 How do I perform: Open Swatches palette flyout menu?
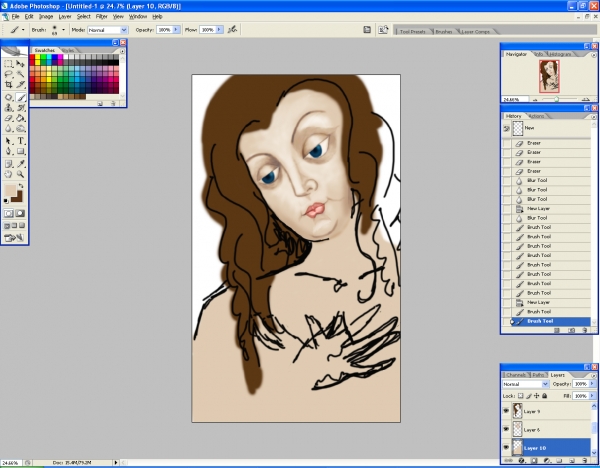122,51
